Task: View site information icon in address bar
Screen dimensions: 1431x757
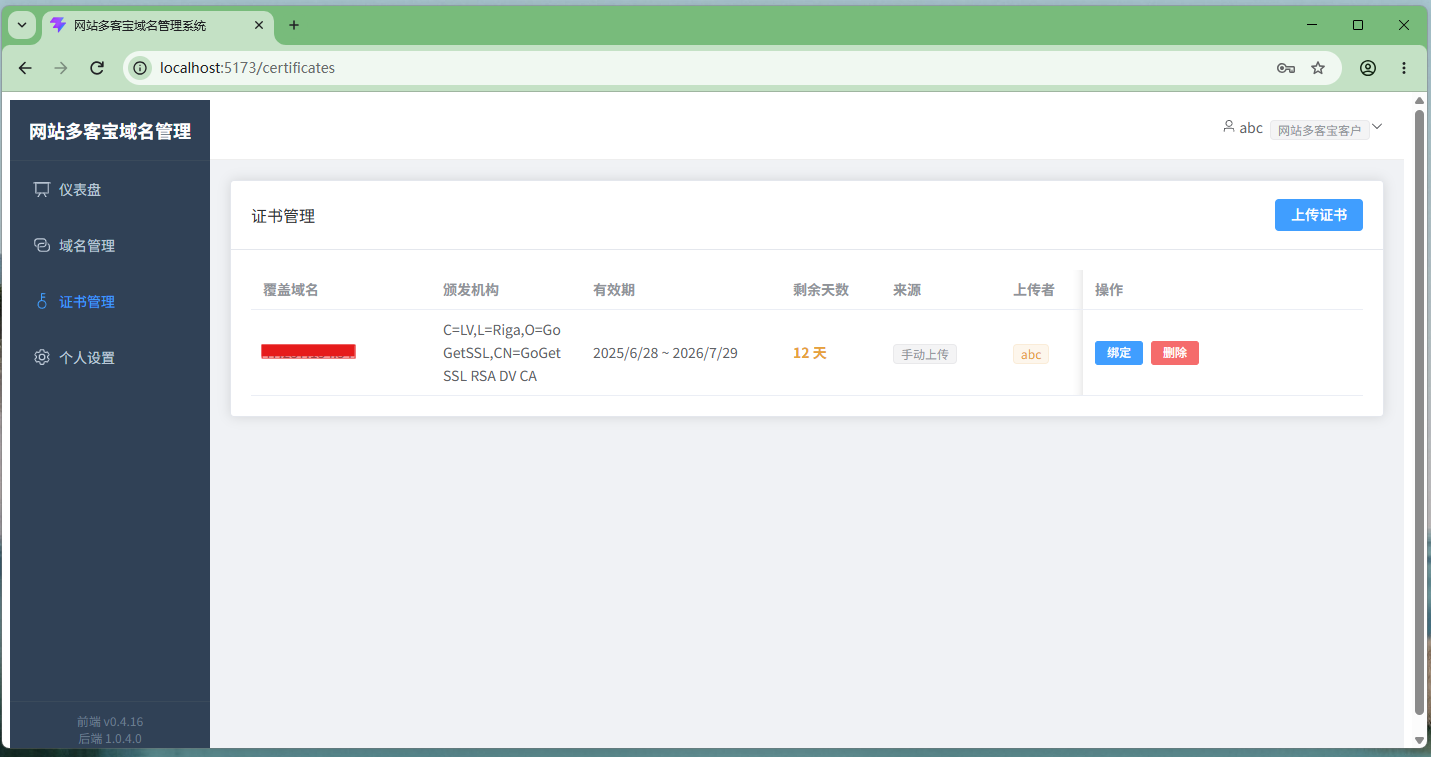Action: pyautogui.click(x=141, y=68)
